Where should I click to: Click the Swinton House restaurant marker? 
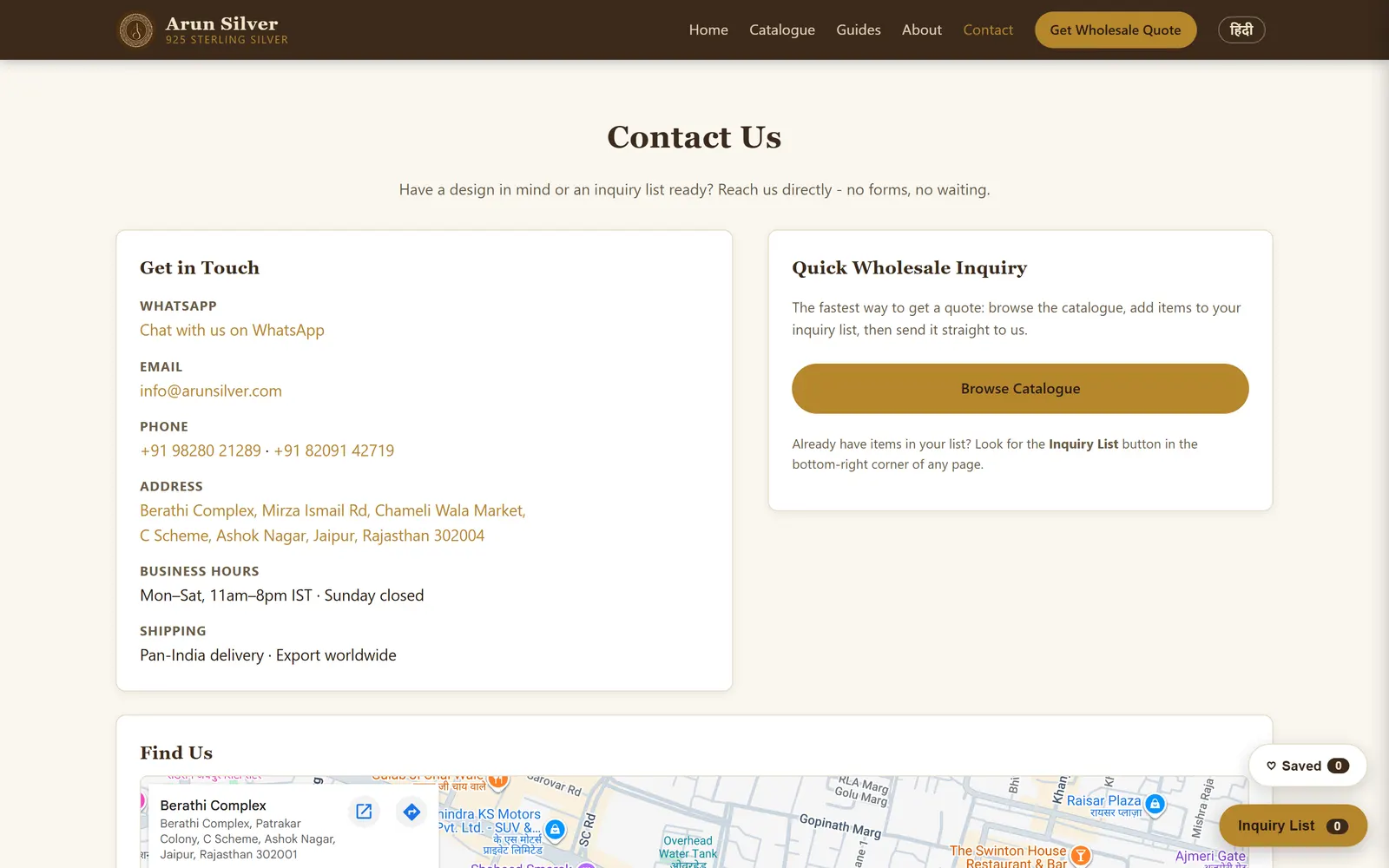tap(1080, 856)
